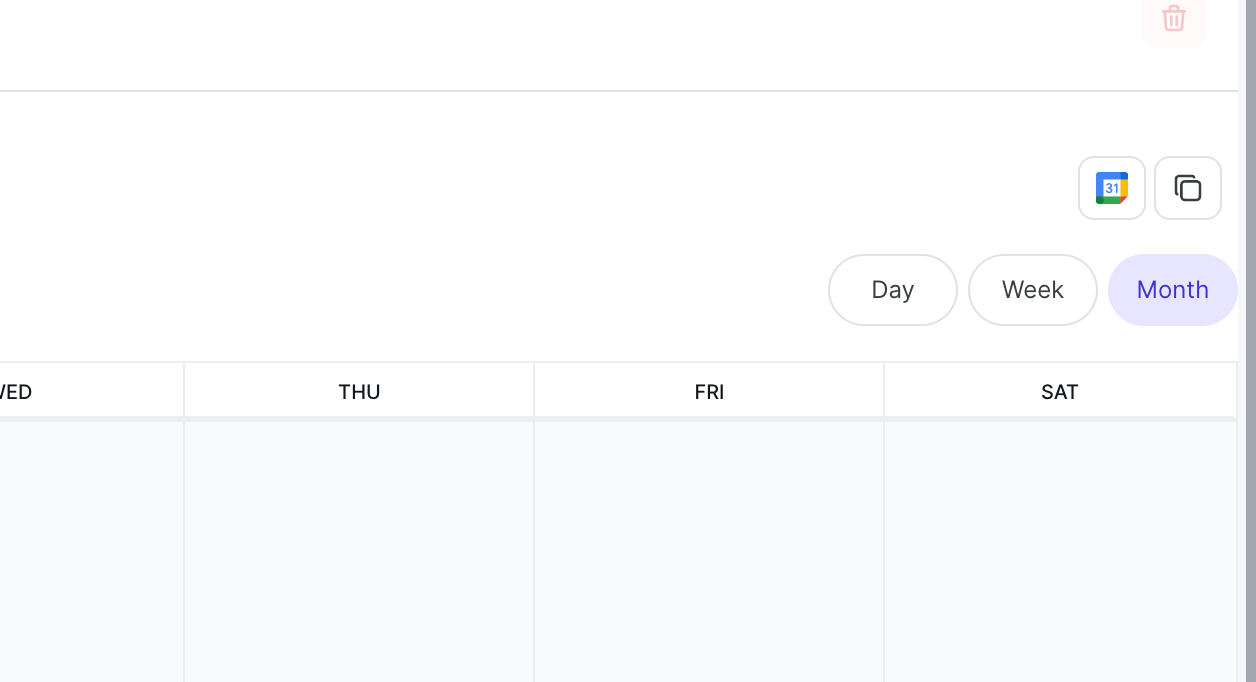Open the Google Calendar sync icon
The image size is (1256, 682).
(x=1112, y=188)
